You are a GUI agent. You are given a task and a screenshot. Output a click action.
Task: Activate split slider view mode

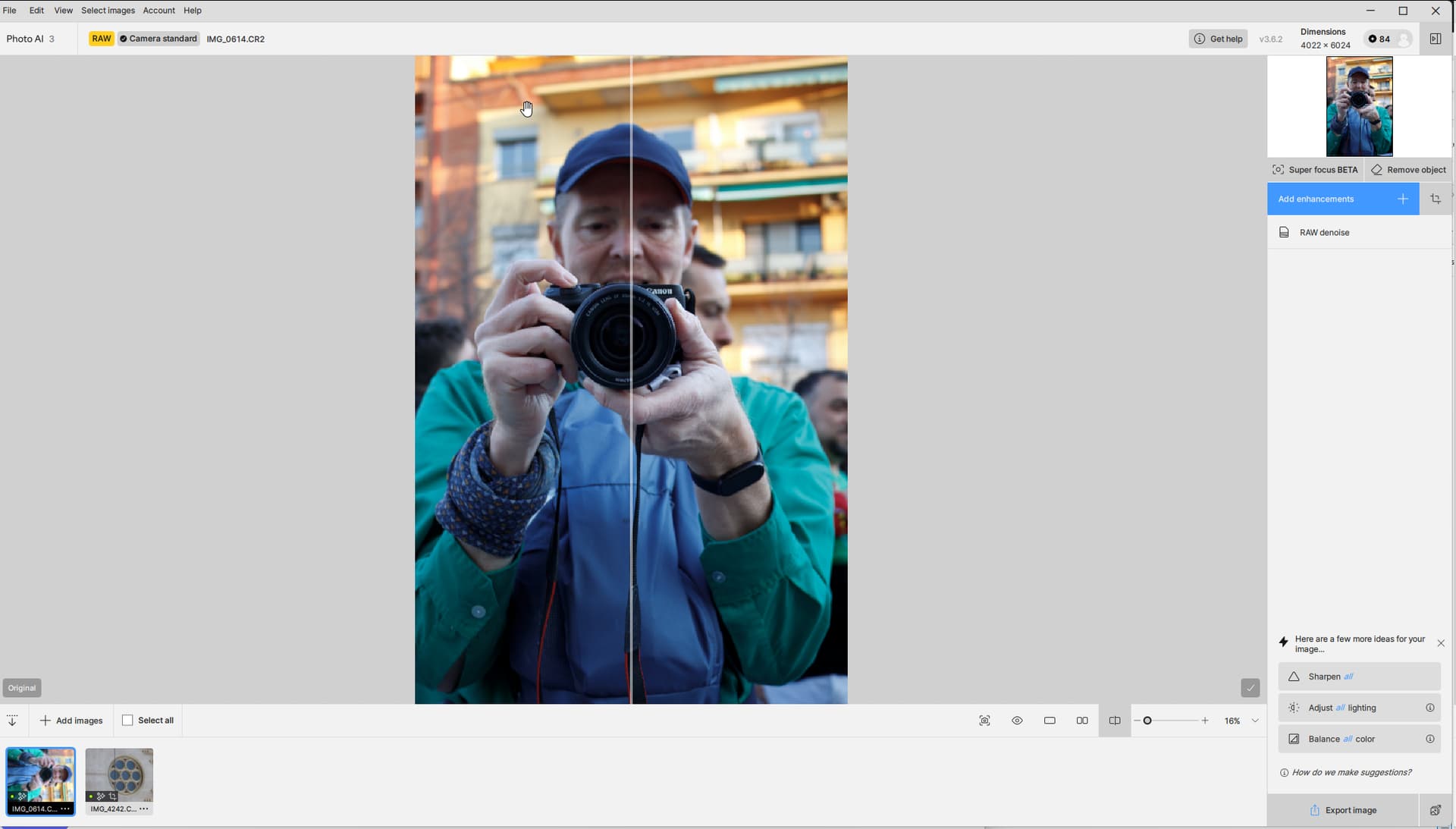[1115, 721]
